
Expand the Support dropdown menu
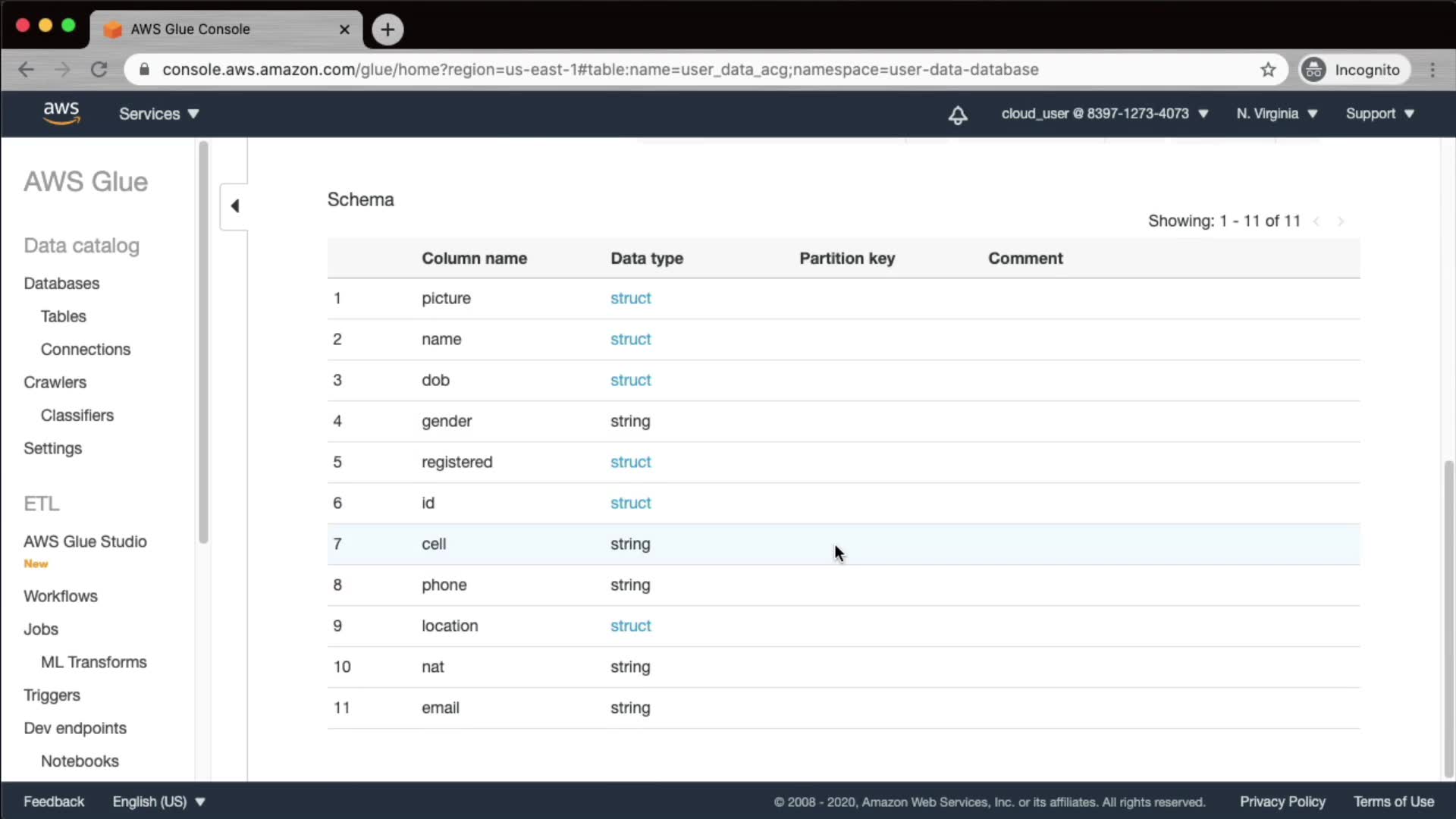pyautogui.click(x=1379, y=114)
